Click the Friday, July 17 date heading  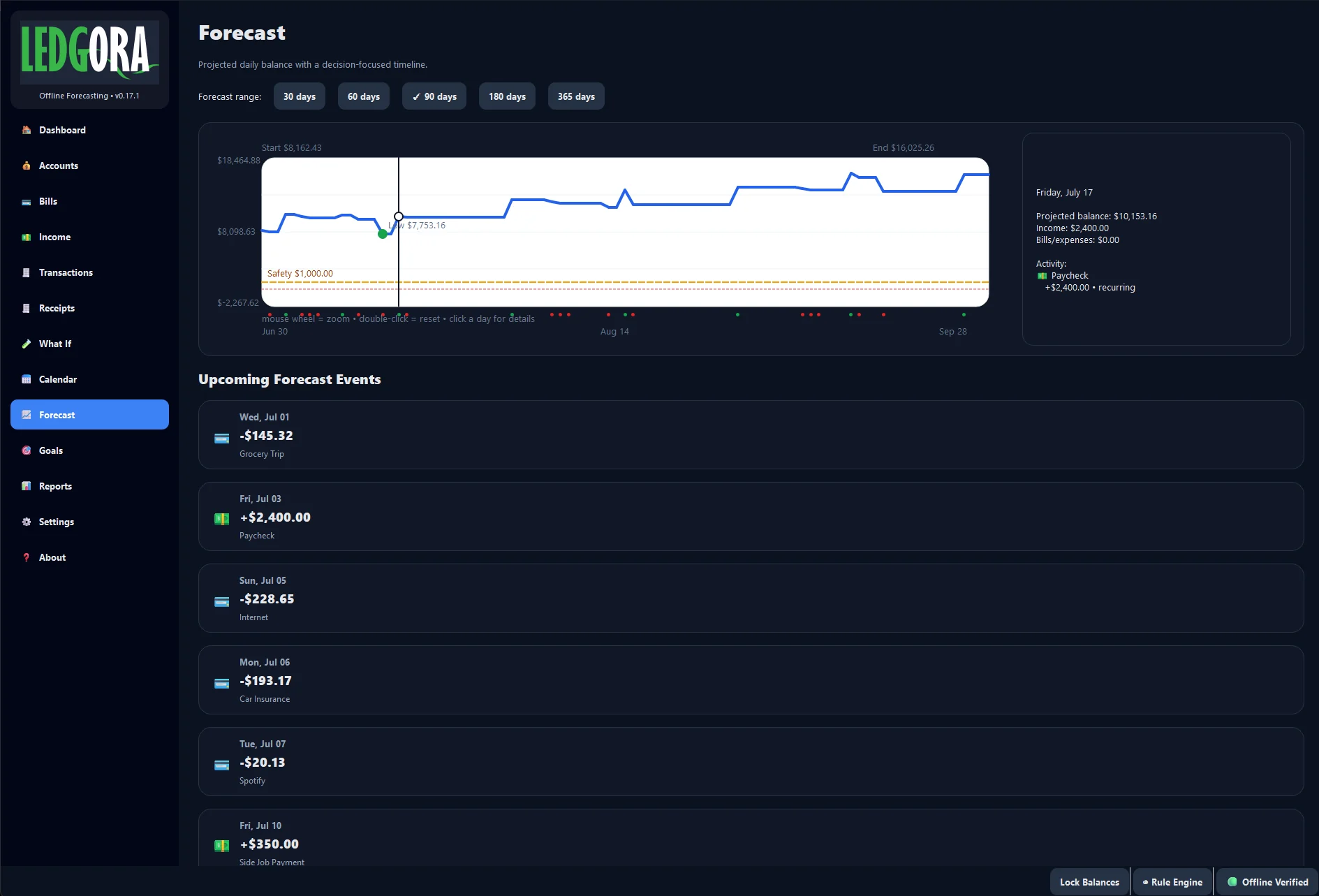[x=1064, y=193]
